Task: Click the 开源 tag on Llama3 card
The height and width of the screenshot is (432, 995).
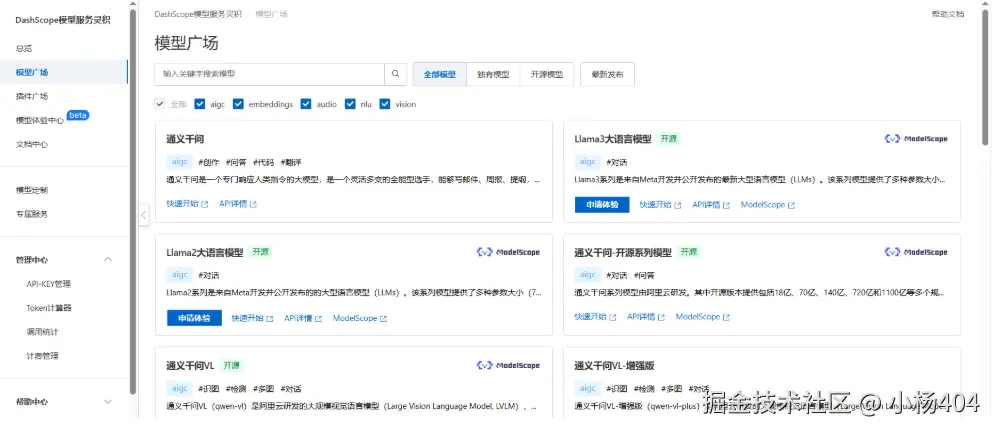Action: [x=668, y=139]
